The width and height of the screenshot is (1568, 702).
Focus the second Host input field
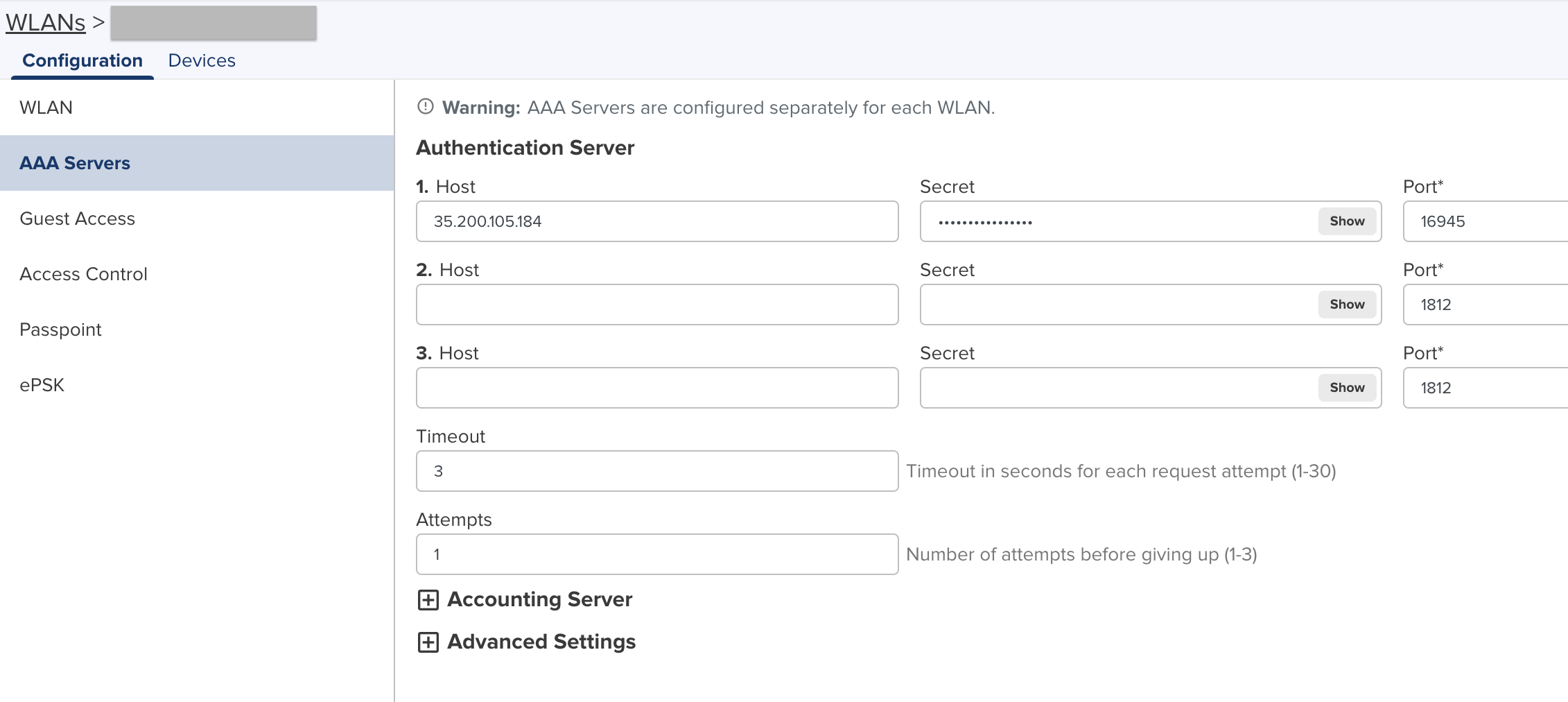(x=656, y=305)
